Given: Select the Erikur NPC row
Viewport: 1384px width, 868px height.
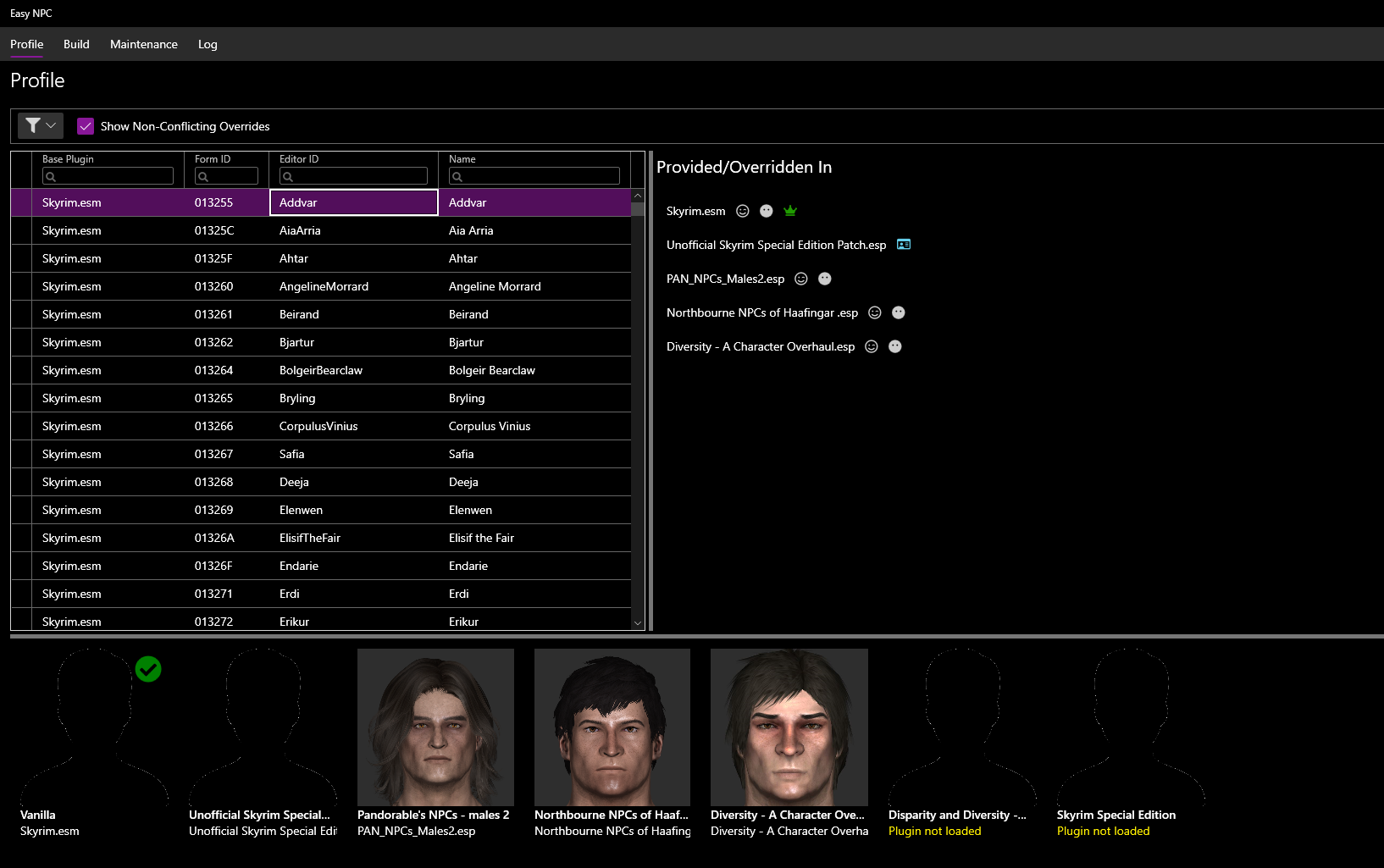Looking at the screenshot, I should (321, 620).
